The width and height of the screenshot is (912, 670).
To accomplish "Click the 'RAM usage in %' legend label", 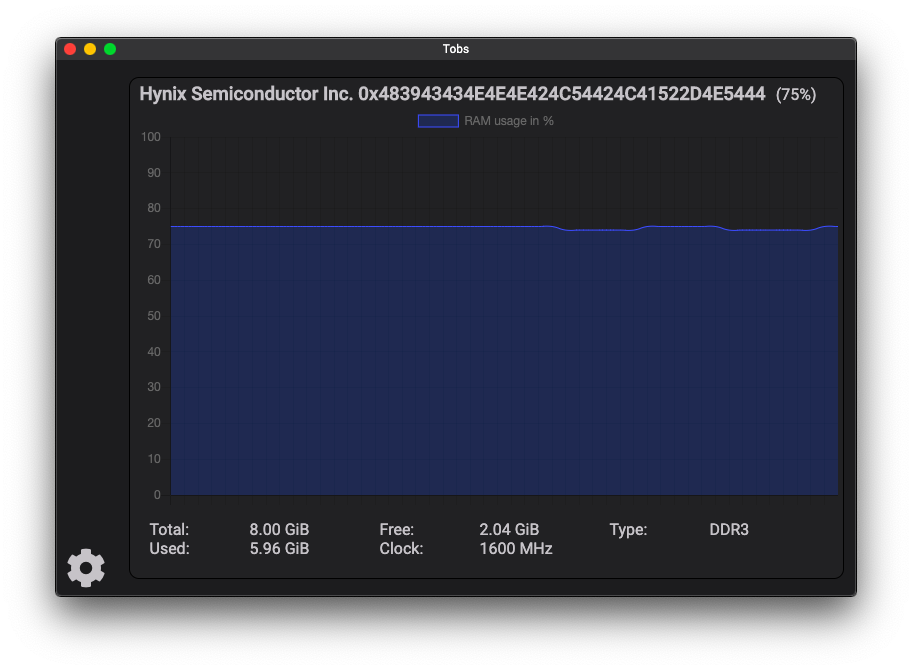I will [x=509, y=121].
